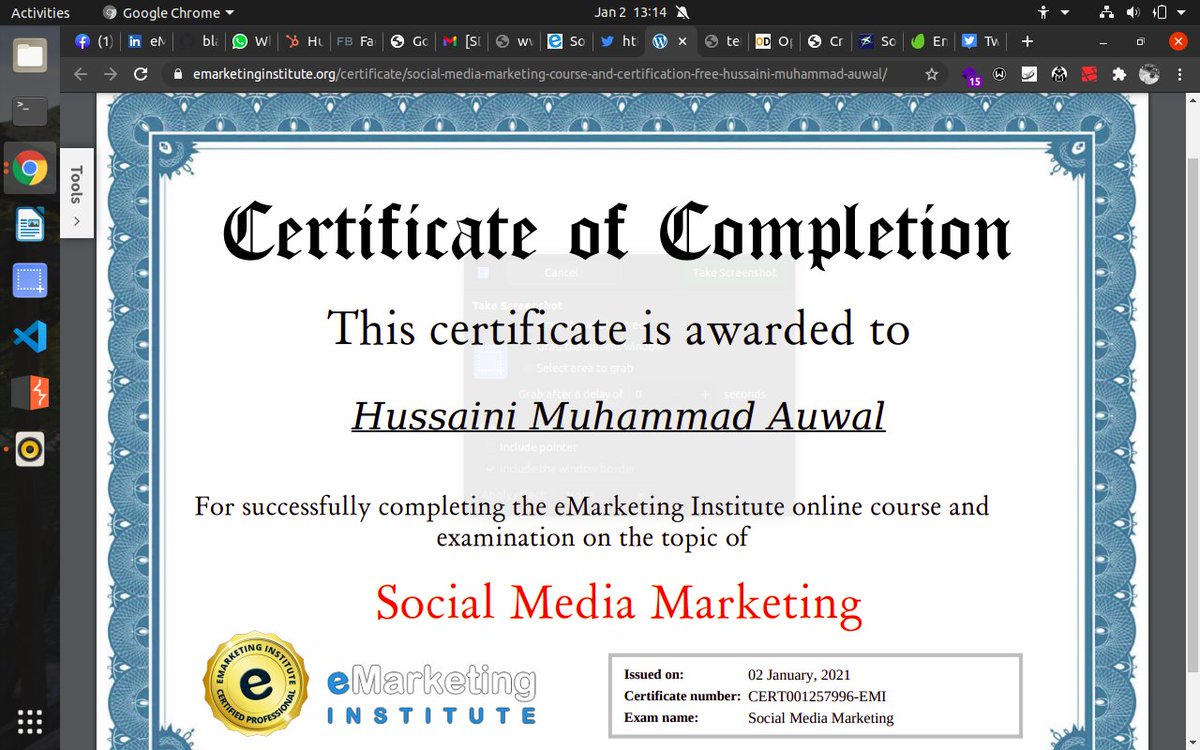Image resolution: width=1200 pixels, height=750 pixels.
Task: Switch to the Facebook (1) tab
Action: click(93, 42)
